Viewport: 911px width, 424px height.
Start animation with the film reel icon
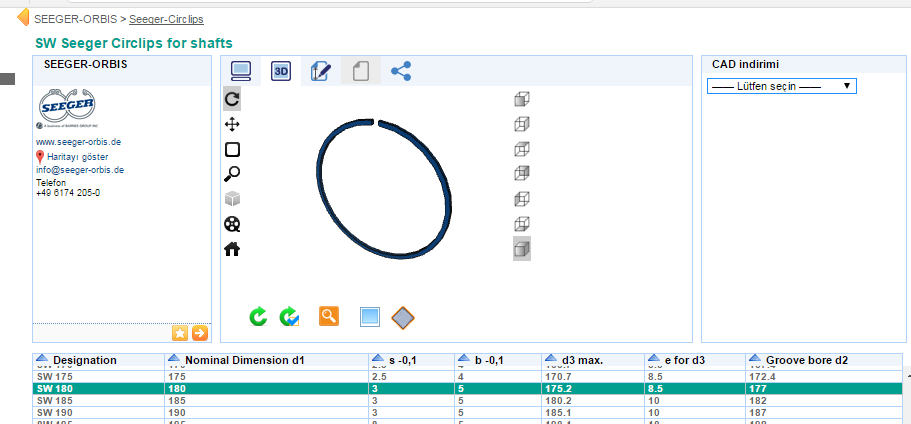[x=232, y=224]
